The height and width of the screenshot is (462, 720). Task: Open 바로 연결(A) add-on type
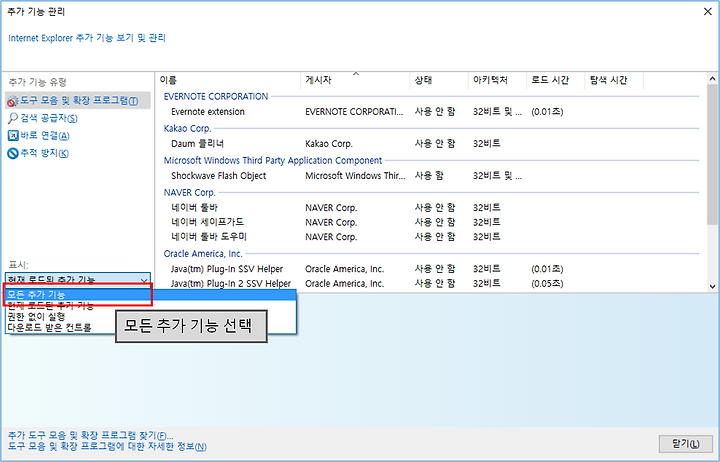45,135
